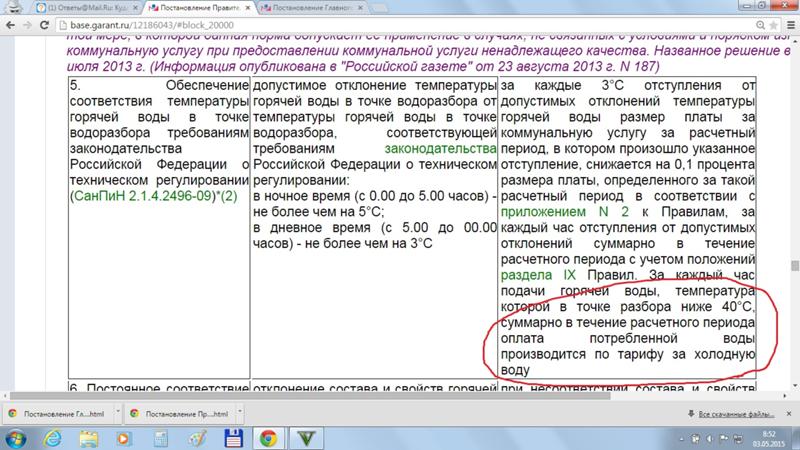Bookmark this page with the star icon

point(773,25)
